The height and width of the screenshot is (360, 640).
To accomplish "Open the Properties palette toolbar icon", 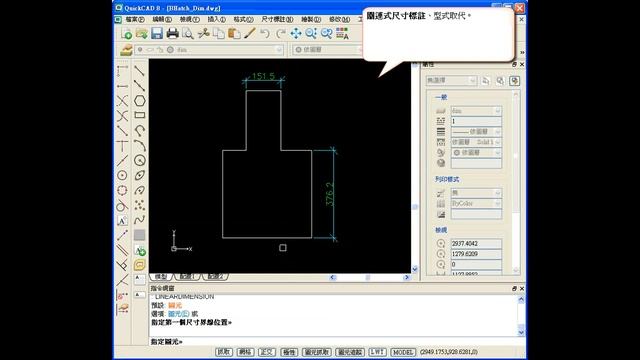I will click(x=342, y=33).
